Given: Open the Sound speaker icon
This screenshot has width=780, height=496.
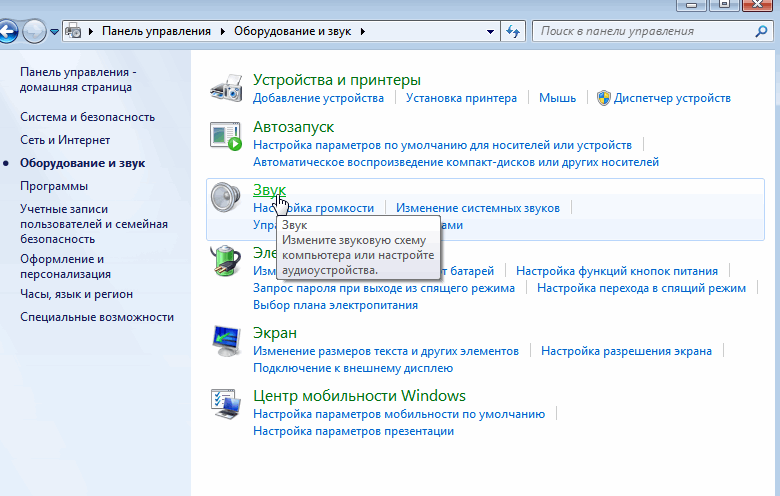Looking at the screenshot, I should tap(225, 198).
